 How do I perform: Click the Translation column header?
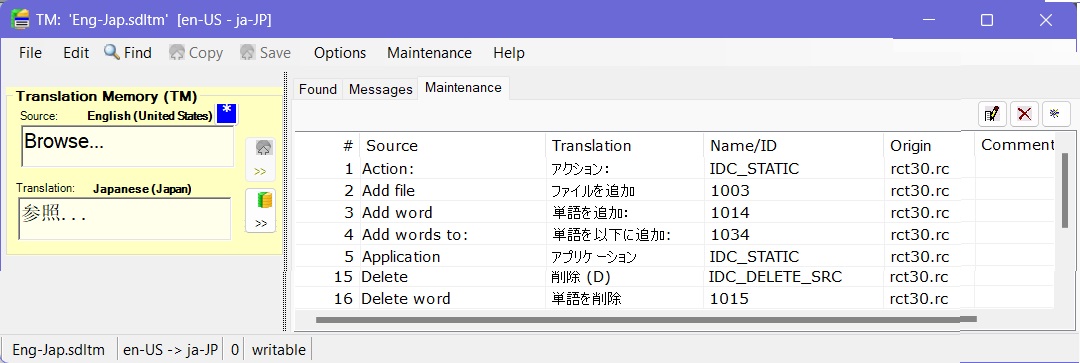coord(590,145)
